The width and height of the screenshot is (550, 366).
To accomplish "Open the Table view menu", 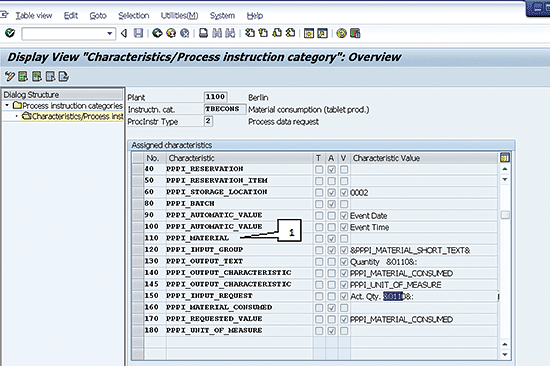I will [34, 15].
